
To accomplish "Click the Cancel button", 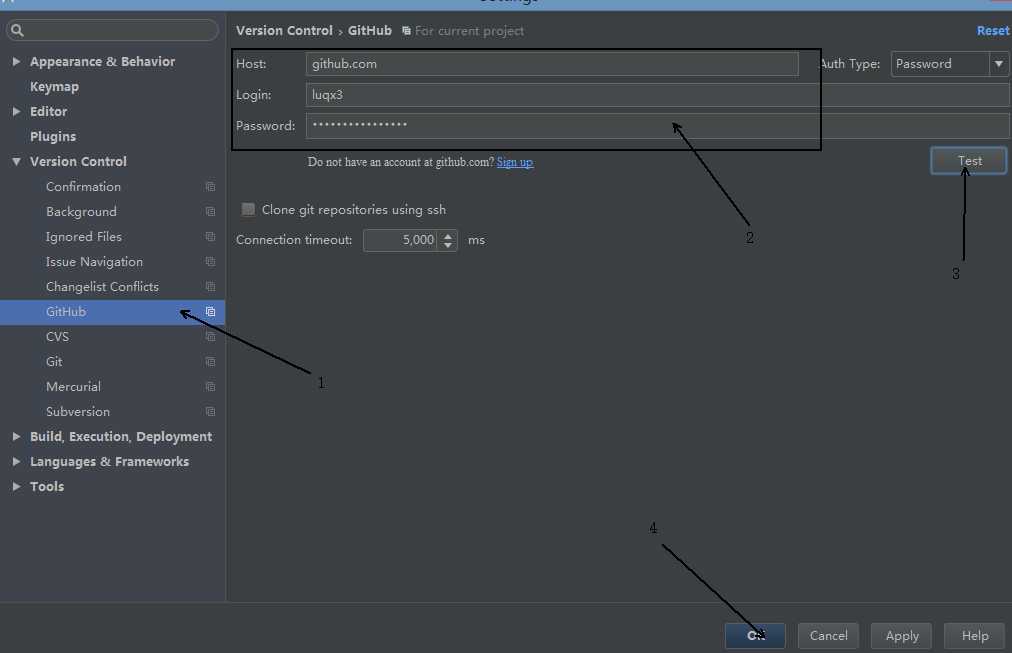I will [829, 636].
